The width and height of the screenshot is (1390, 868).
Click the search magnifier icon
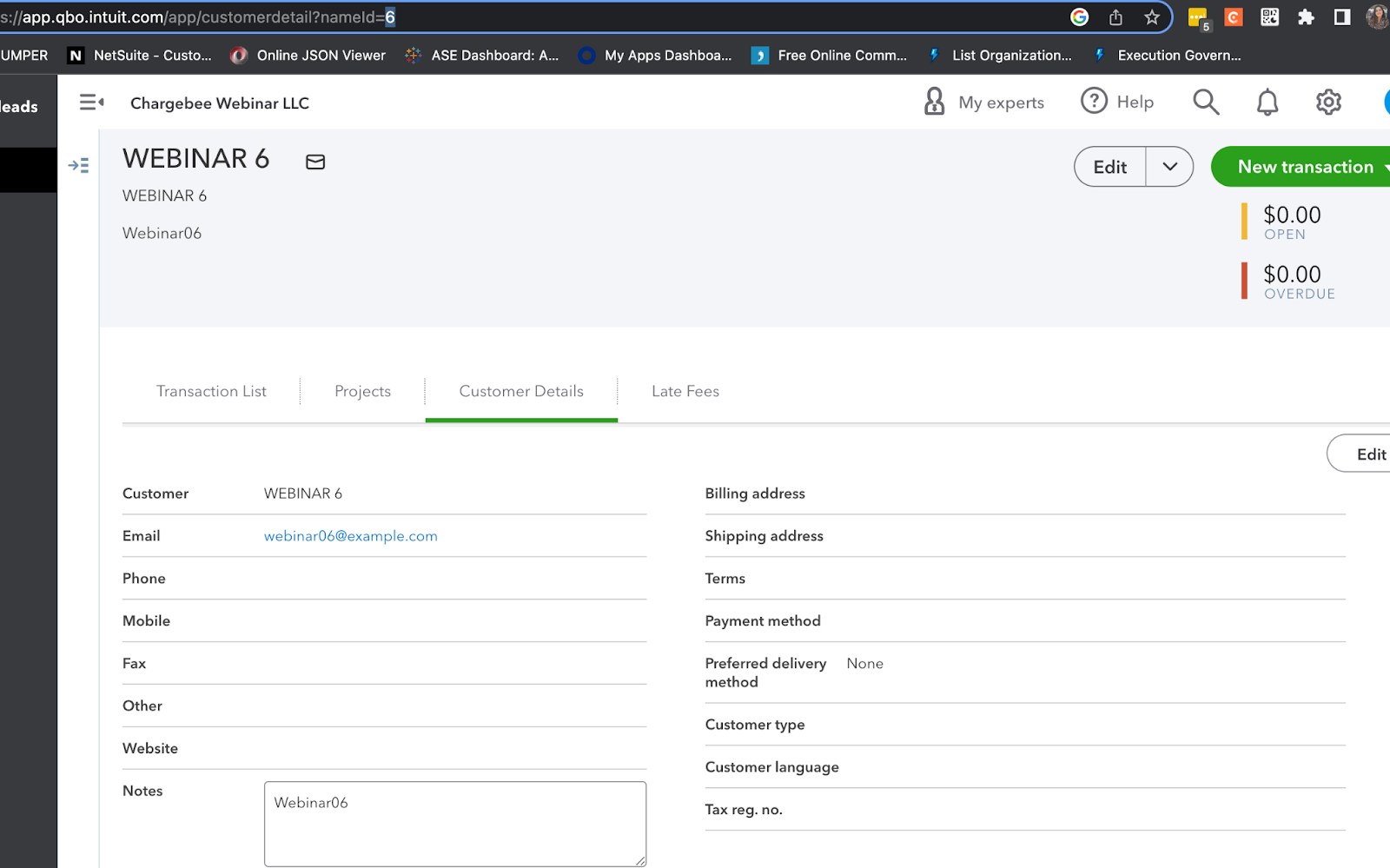click(1206, 102)
